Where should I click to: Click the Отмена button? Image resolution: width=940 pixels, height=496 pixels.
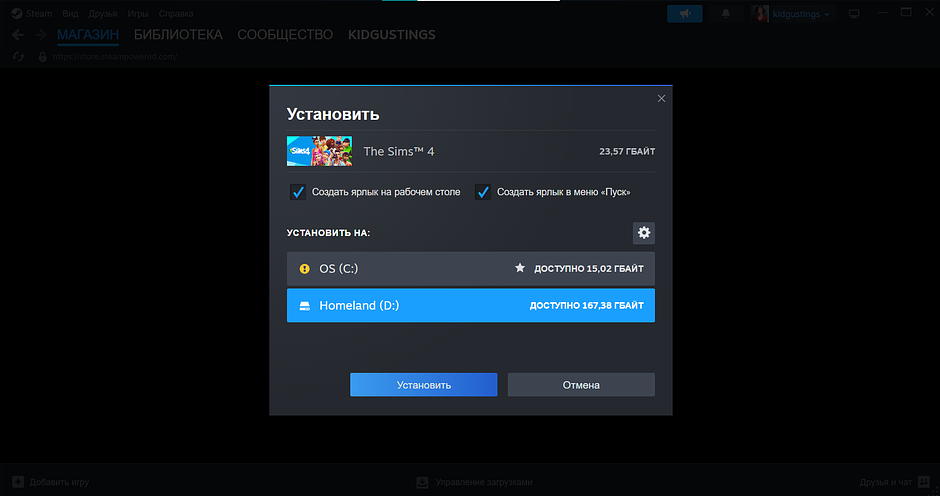(x=581, y=385)
